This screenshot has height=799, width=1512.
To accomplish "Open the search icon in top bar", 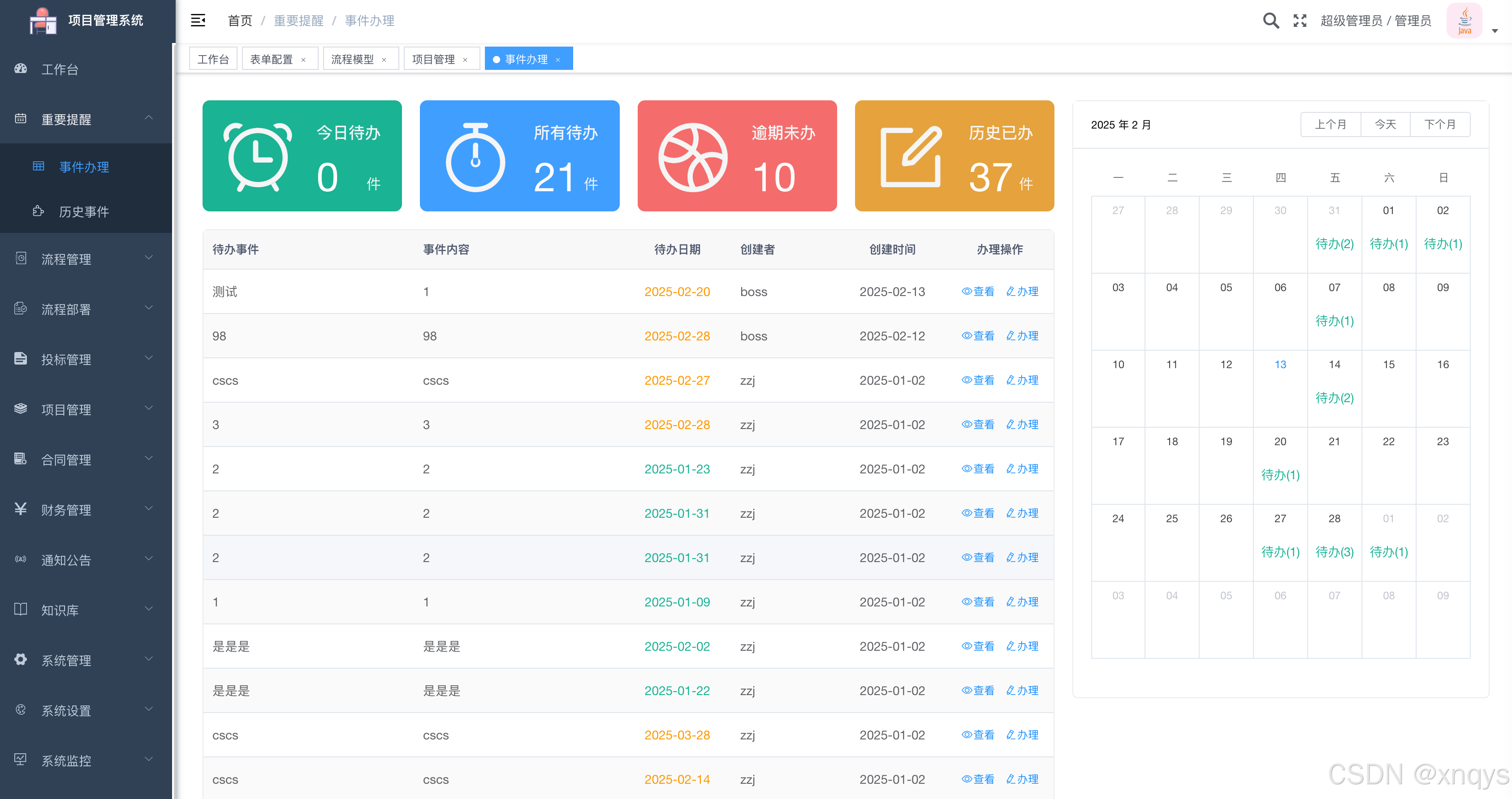I will tap(1270, 21).
